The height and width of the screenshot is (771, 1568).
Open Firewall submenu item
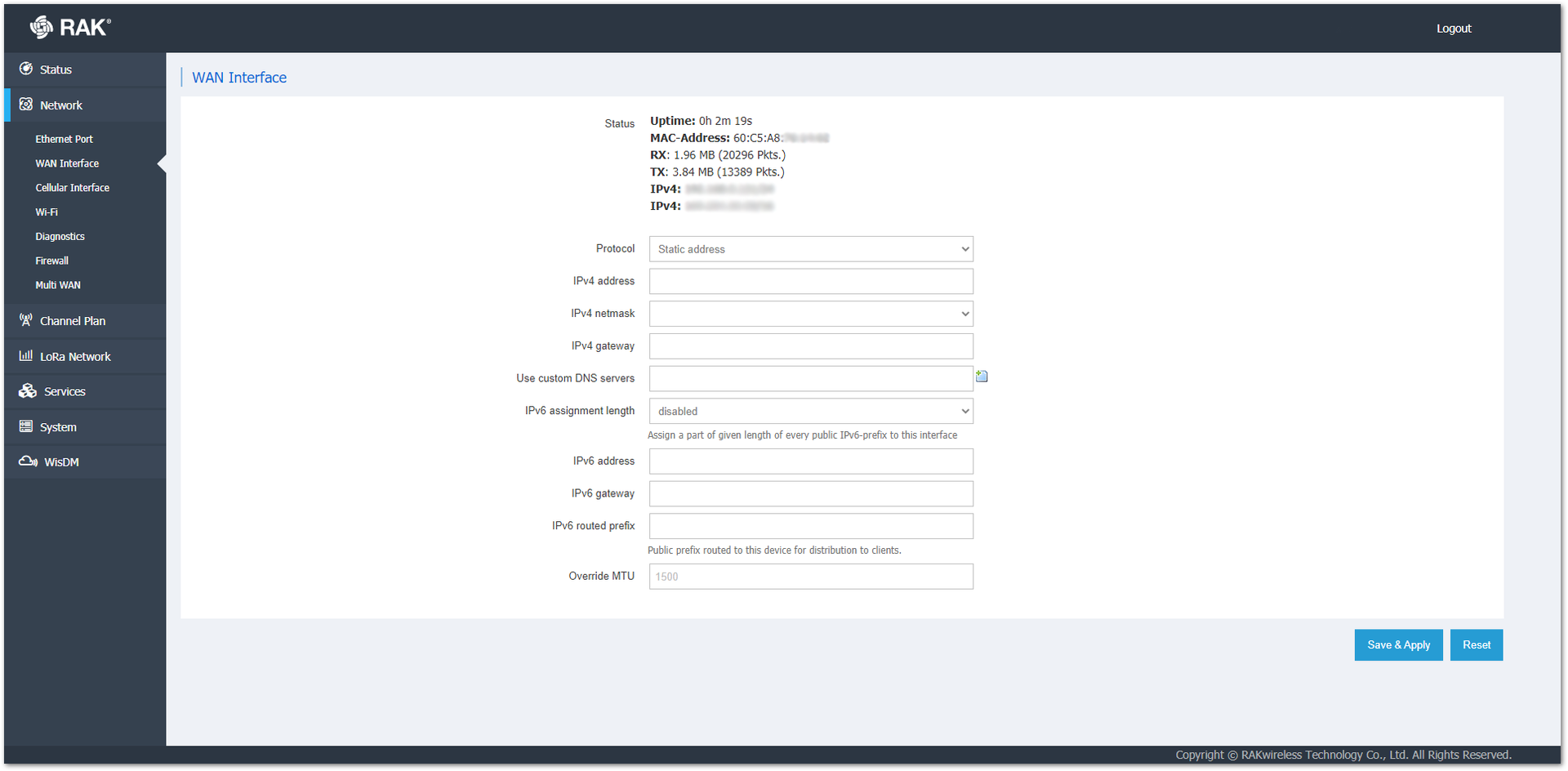(x=51, y=261)
